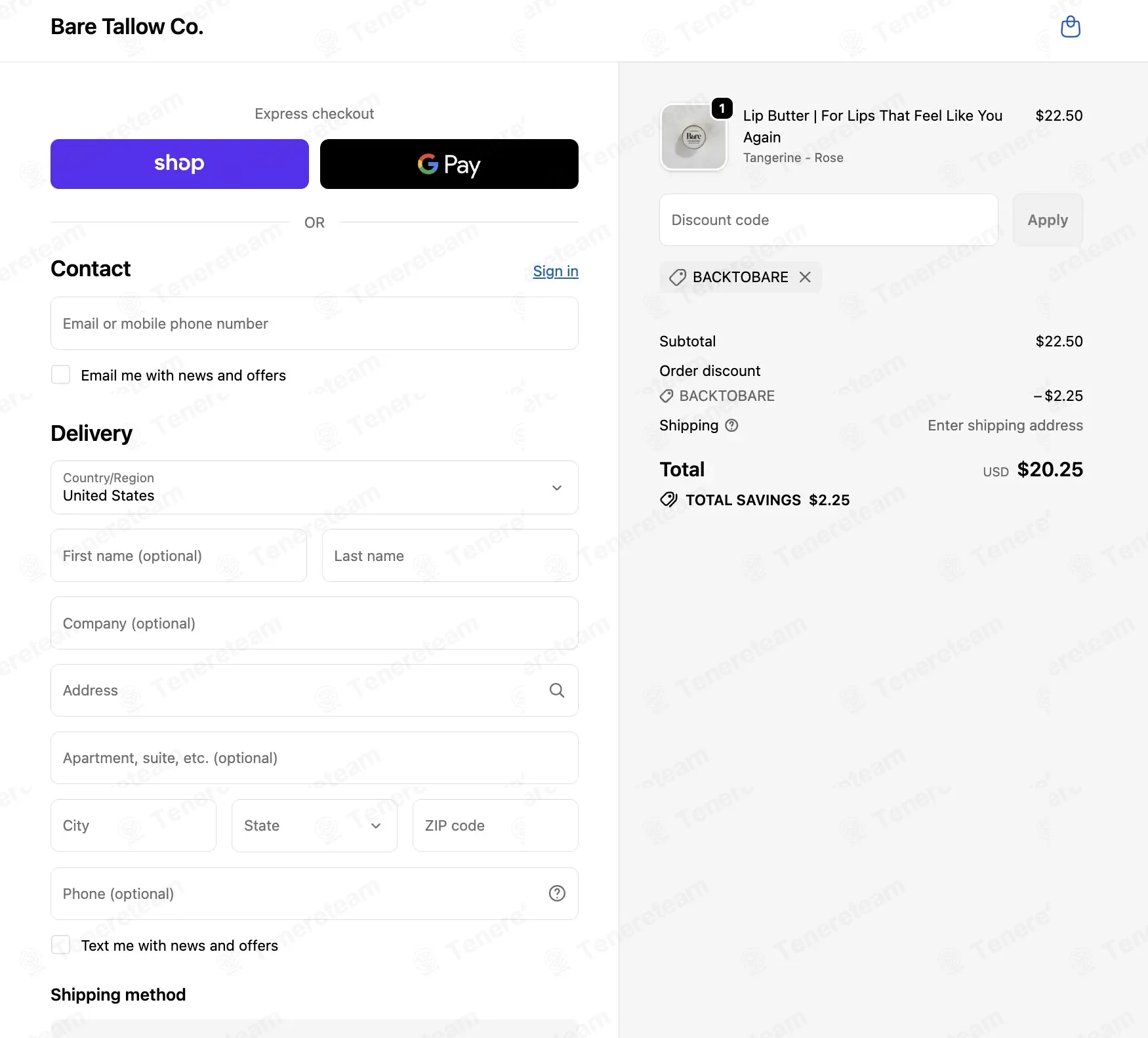Image resolution: width=1148 pixels, height=1038 pixels.
Task: Click the address search magnifier icon
Action: (x=557, y=690)
